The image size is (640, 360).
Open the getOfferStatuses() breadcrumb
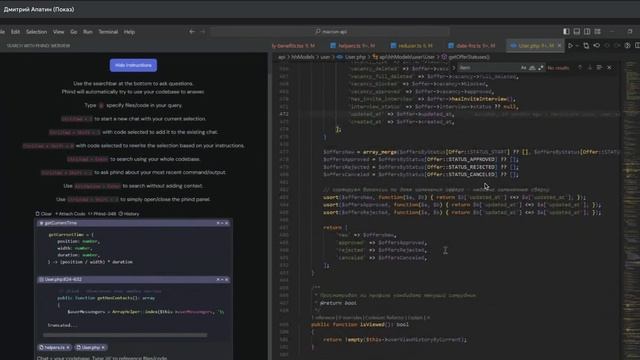point(466,57)
